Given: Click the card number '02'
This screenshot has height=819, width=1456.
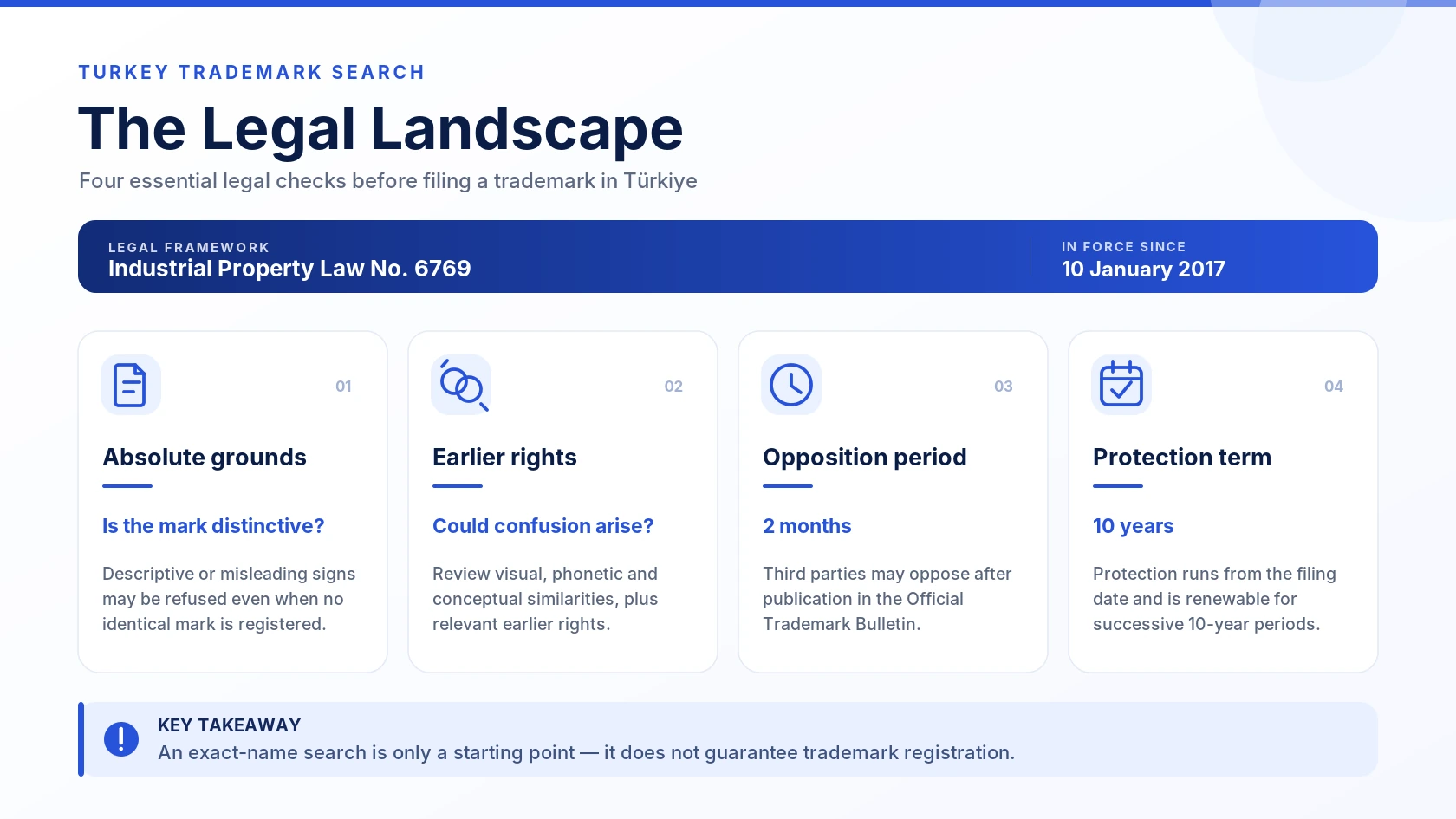Looking at the screenshot, I should click(x=673, y=387).
